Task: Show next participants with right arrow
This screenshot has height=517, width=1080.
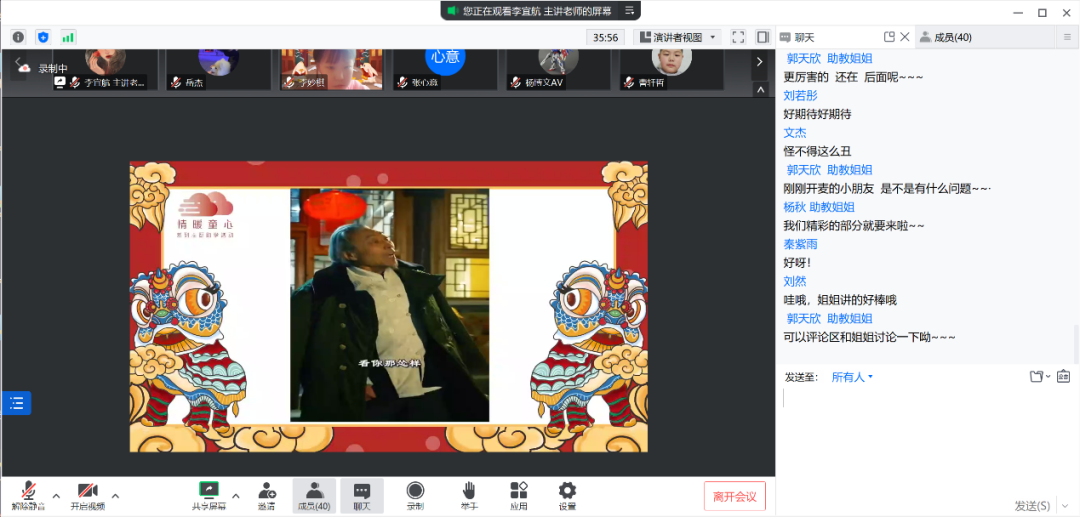Action: tap(760, 62)
